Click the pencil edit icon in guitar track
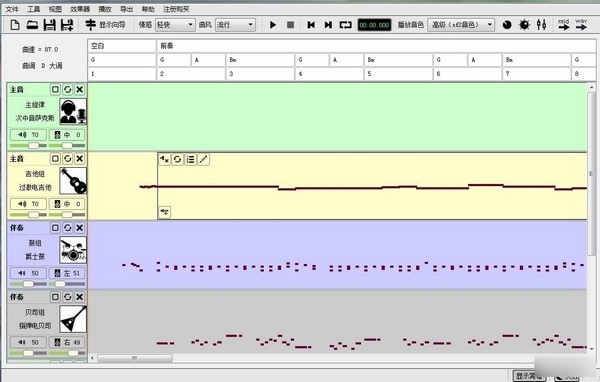This screenshot has height=382, width=600. 203,159
